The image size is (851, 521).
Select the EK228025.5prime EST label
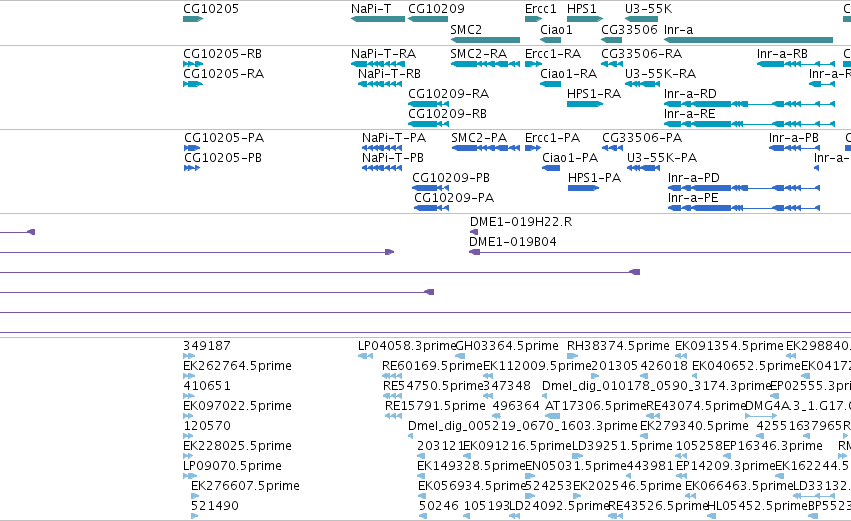(x=237, y=446)
